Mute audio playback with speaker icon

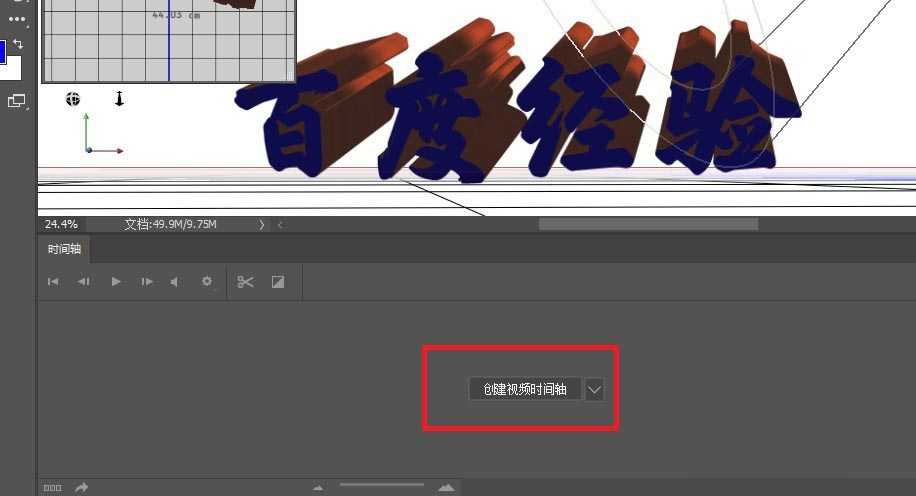pos(175,282)
